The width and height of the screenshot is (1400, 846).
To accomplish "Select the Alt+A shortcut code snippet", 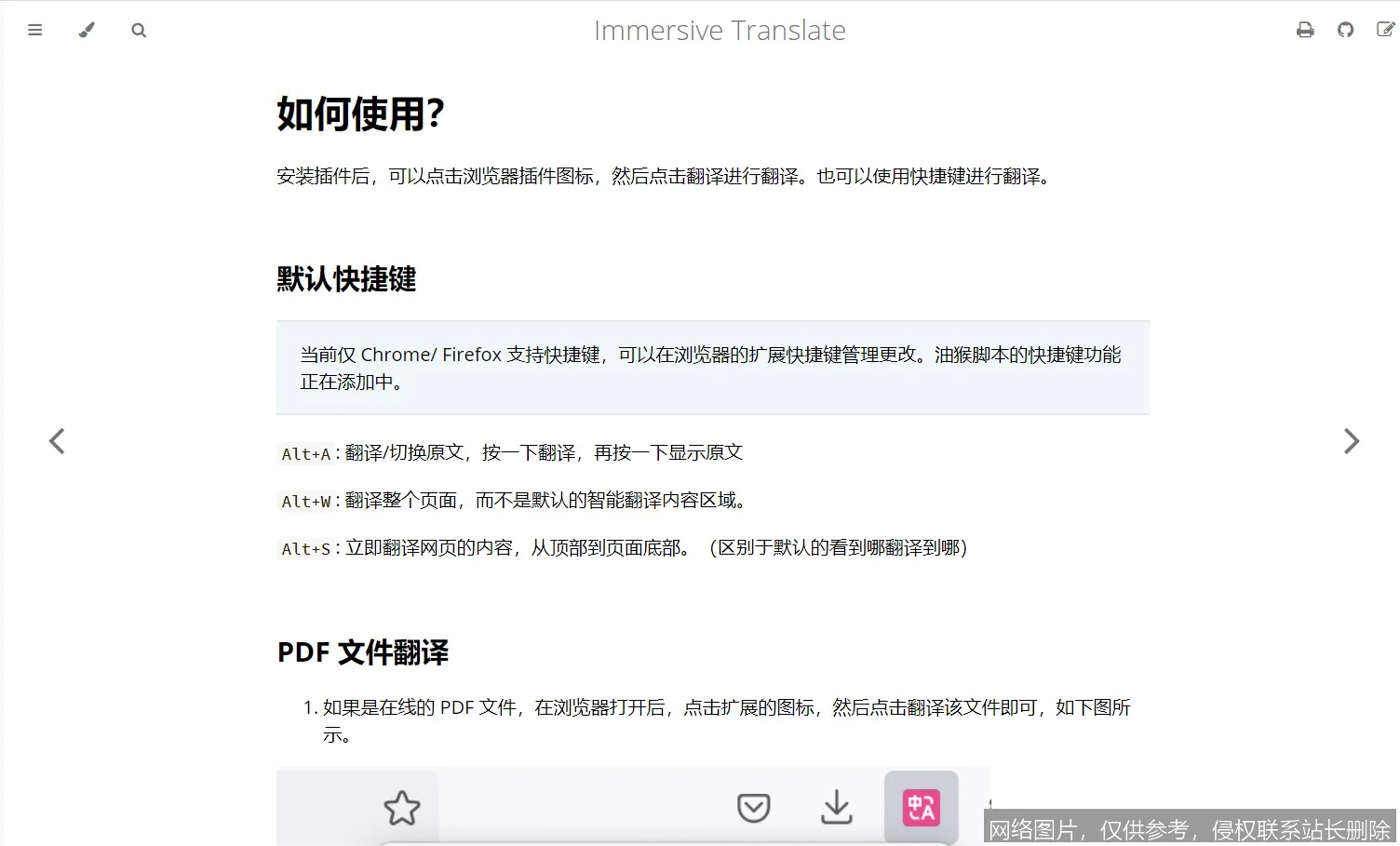I will coord(306,453).
